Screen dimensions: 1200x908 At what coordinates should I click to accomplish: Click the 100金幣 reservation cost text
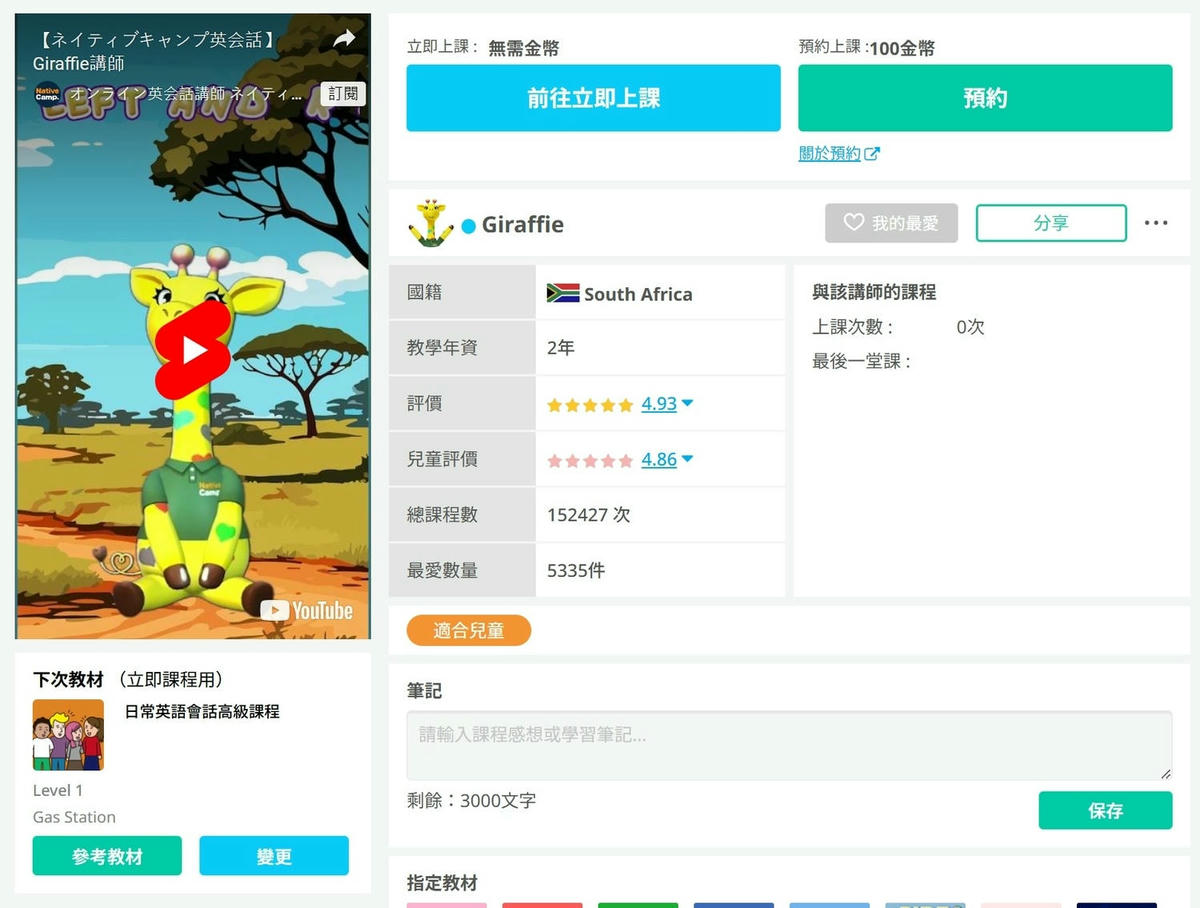coord(902,48)
